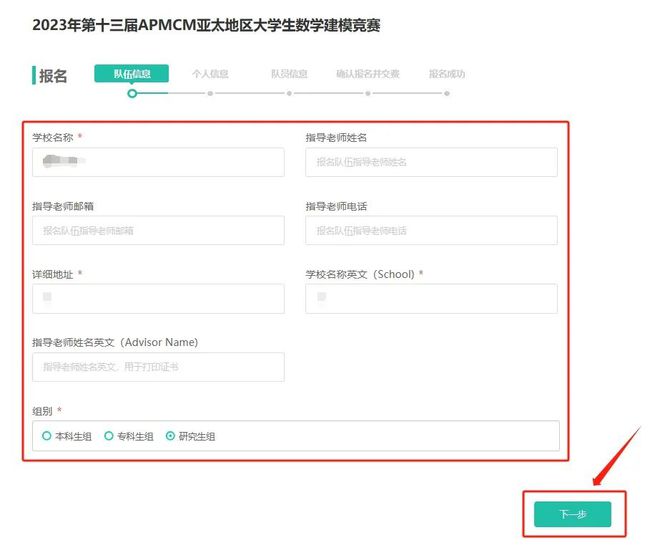Click the 组别 field label
This screenshot has height=548, width=660.
pos(43,411)
